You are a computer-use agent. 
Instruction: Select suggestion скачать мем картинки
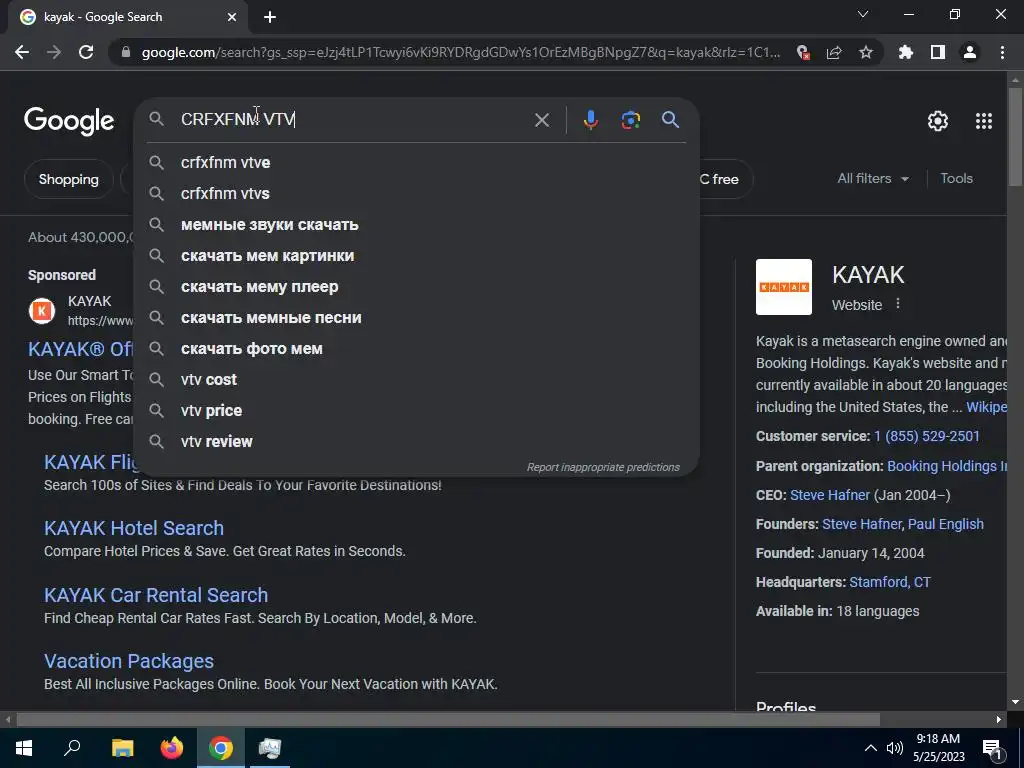[x=417, y=255]
